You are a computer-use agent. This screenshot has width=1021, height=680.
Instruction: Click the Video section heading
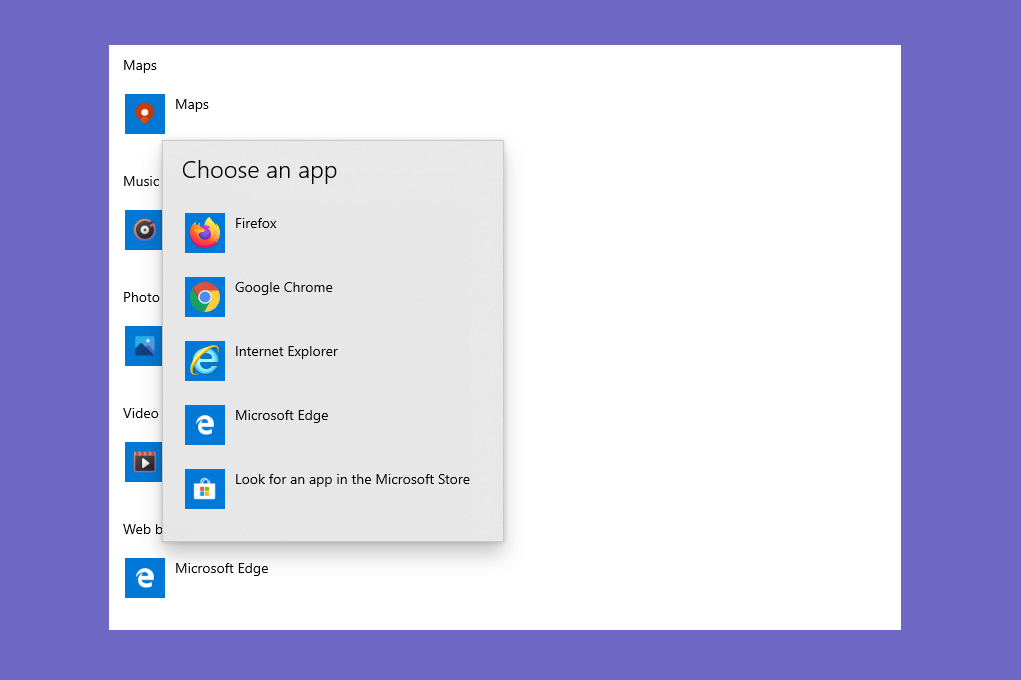click(141, 413)
